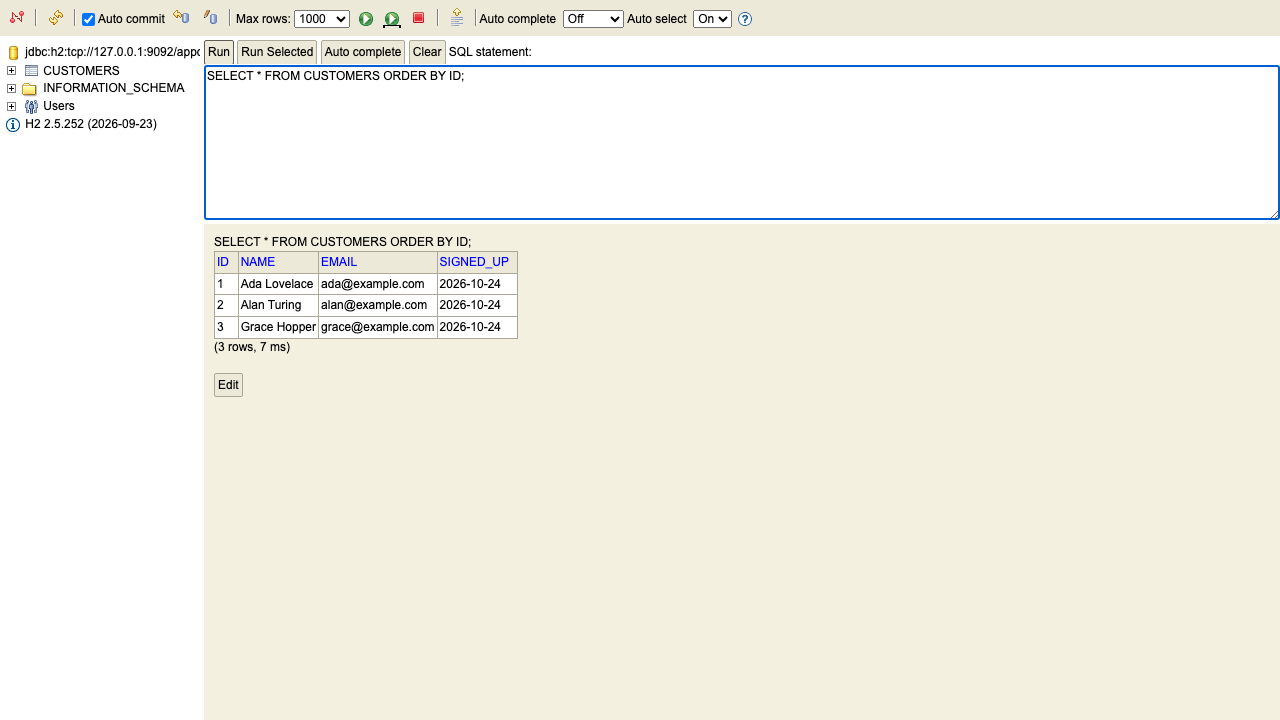Click the H2 2.5.252 version text

91,124
